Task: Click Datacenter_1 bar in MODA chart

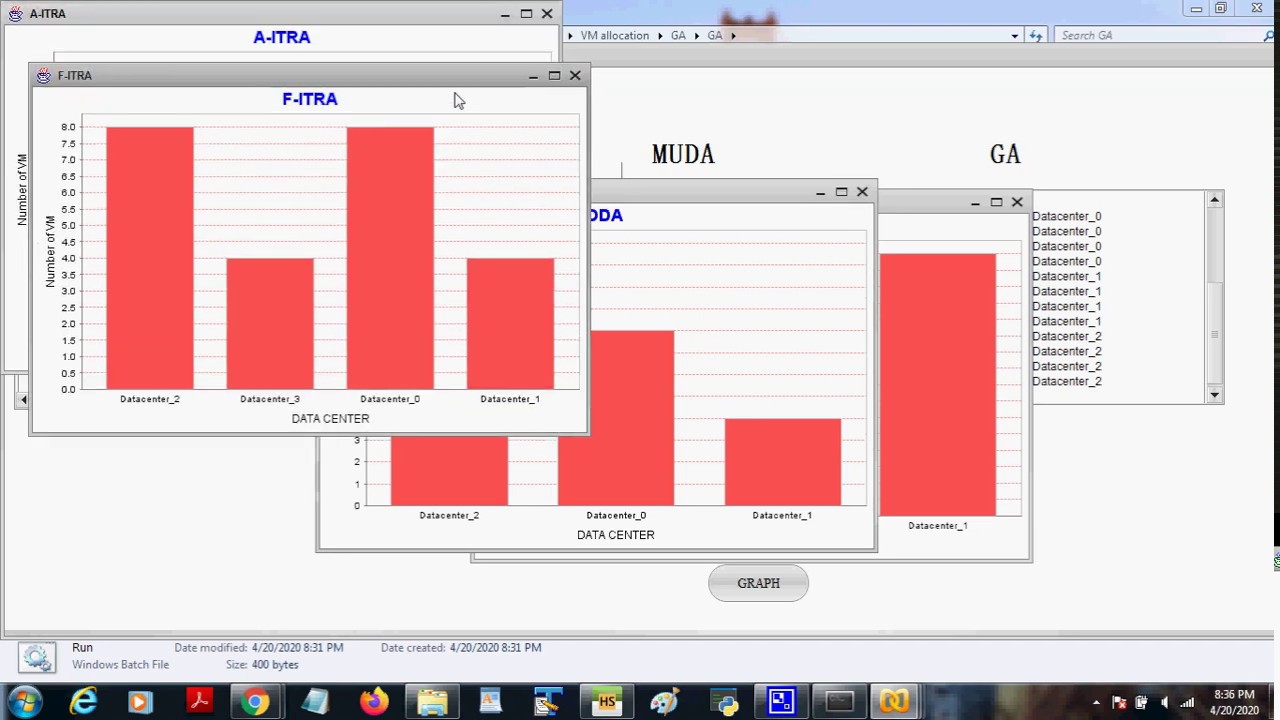Action: (782, 462)
